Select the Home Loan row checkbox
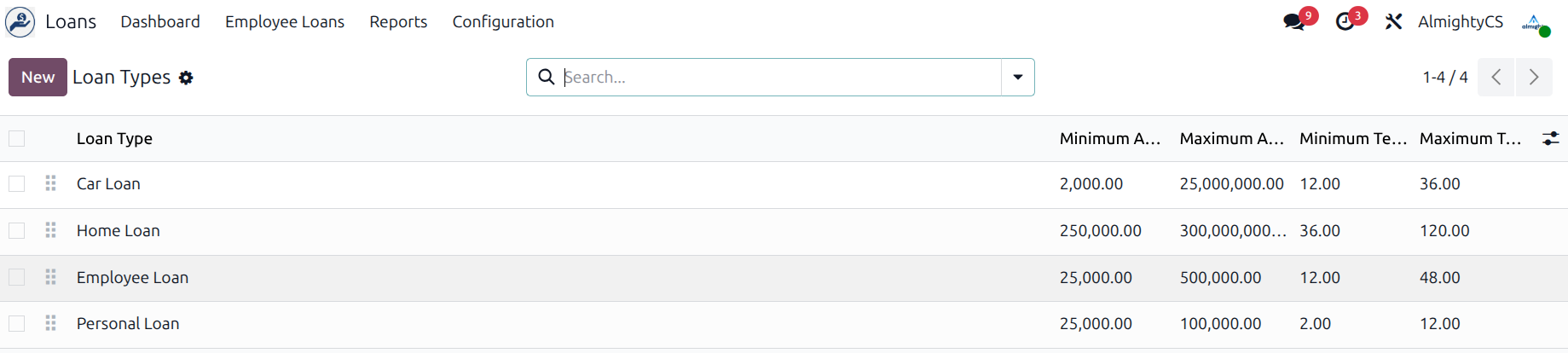 click(17, 230)
